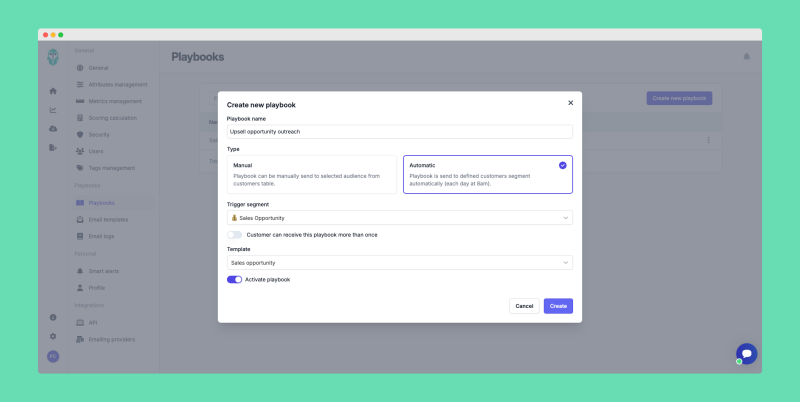This screenshot has width=800, height=402.
Task: Click the Playbook name input field
Action: point(399,131)
